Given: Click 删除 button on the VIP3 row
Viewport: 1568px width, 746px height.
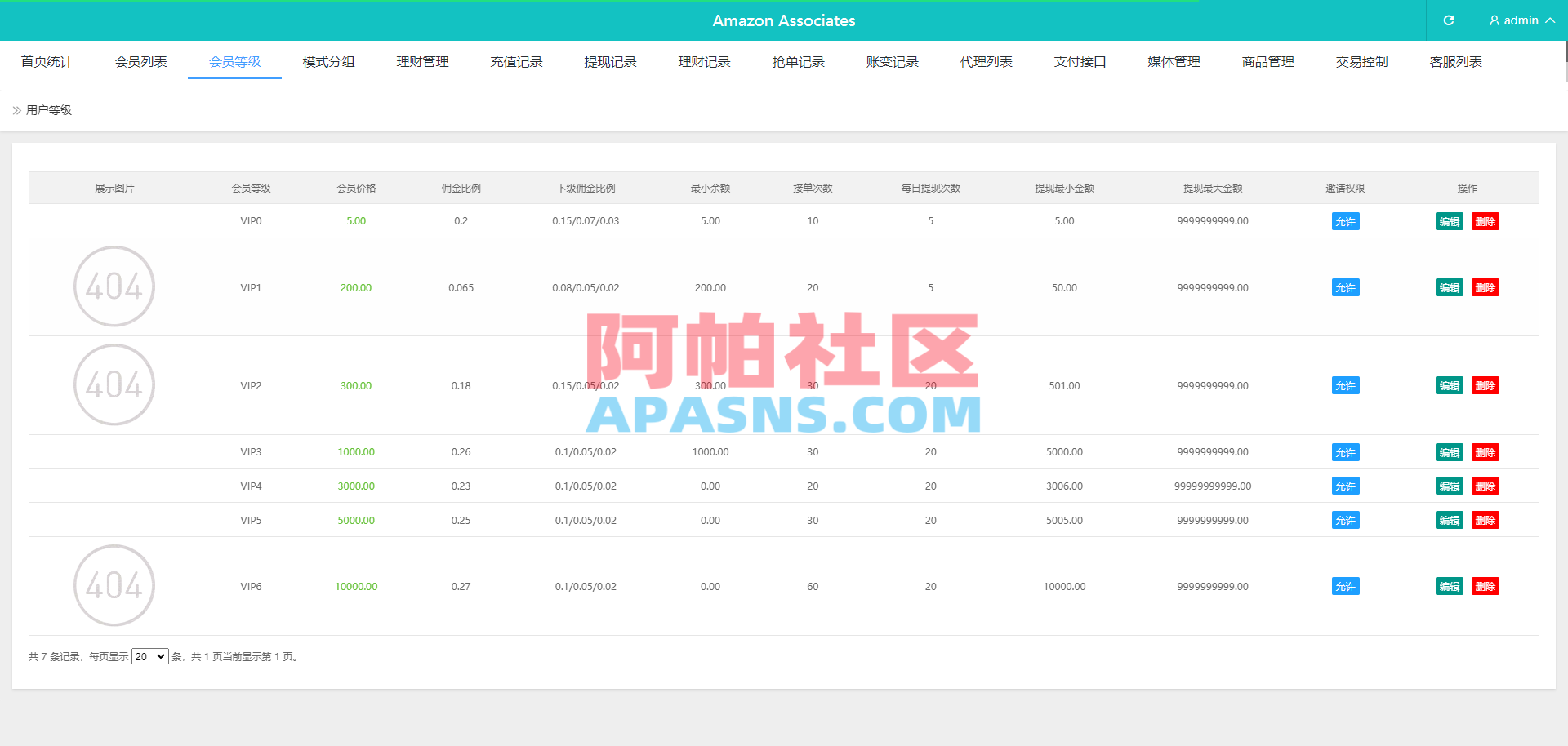Looking at the screenshot, I should pos(1486,452).
